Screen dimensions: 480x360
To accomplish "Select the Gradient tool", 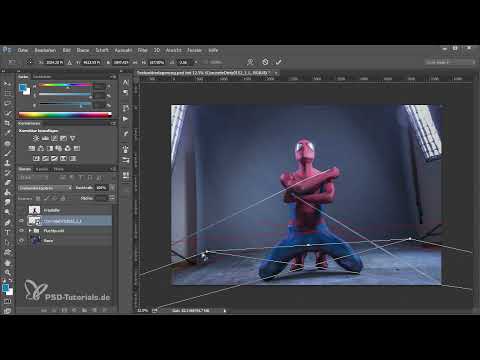I will click(7, 192).
